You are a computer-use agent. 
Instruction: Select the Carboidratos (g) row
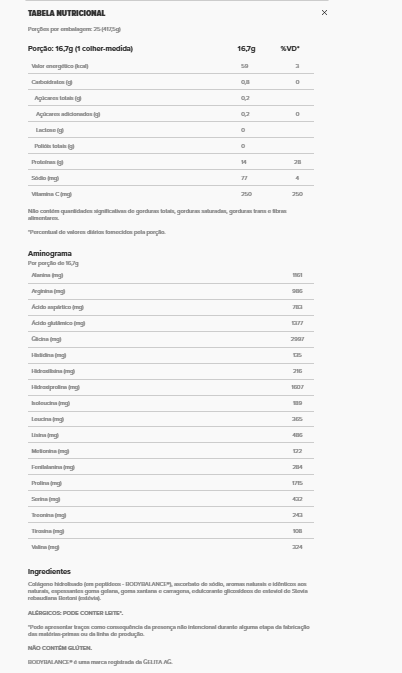tap(171, 82)
